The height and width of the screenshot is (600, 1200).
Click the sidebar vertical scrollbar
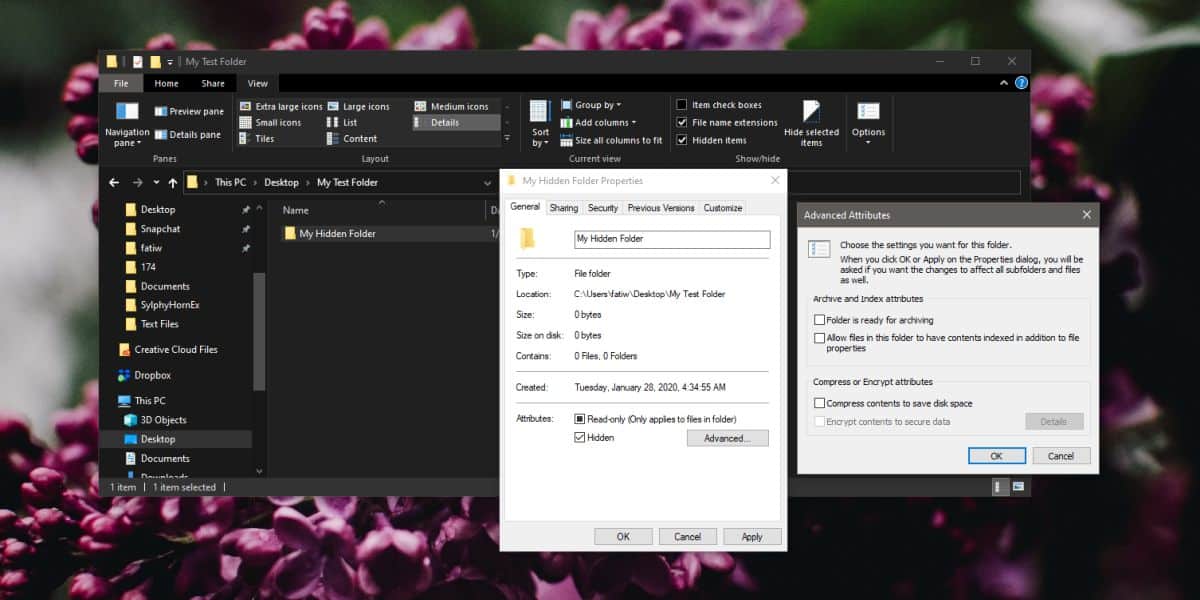pos(260,330)
